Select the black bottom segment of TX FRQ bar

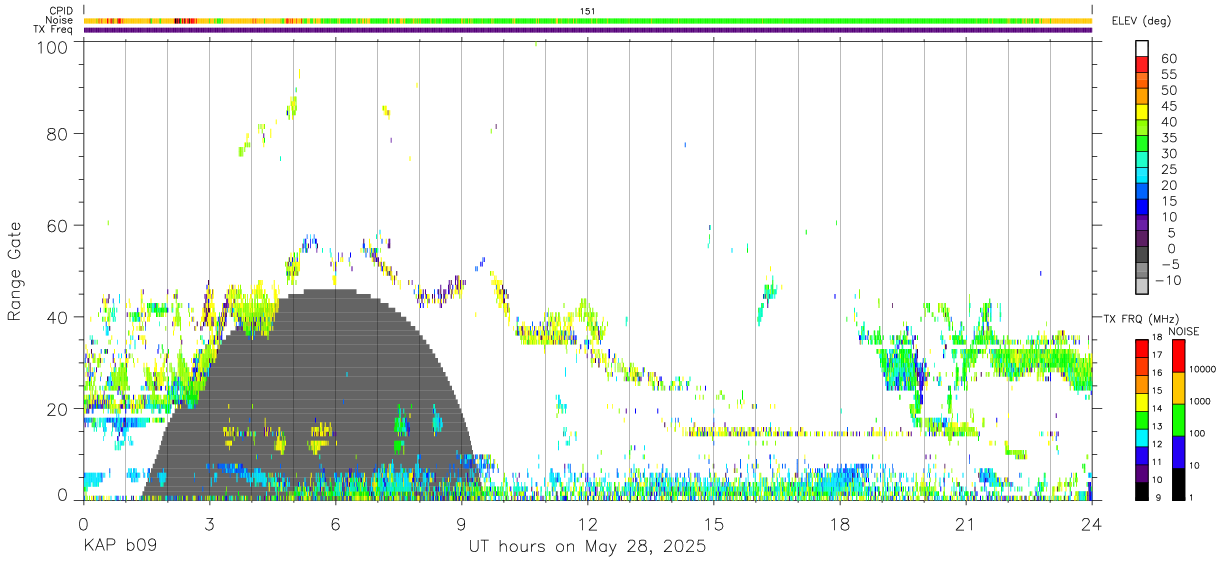pos(1141,492)
